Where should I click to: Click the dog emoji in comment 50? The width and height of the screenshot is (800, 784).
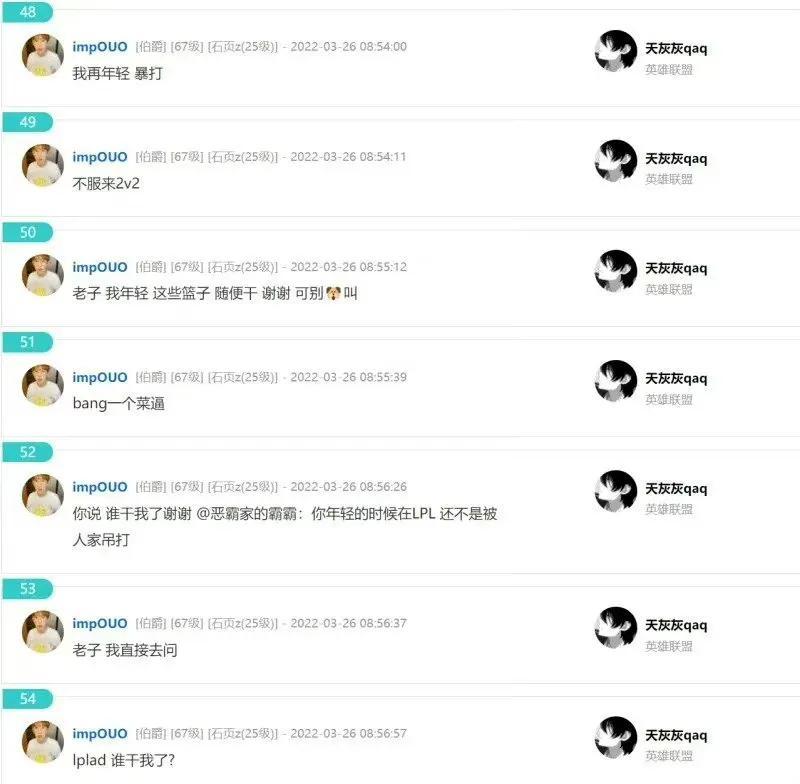coord(333,293)
